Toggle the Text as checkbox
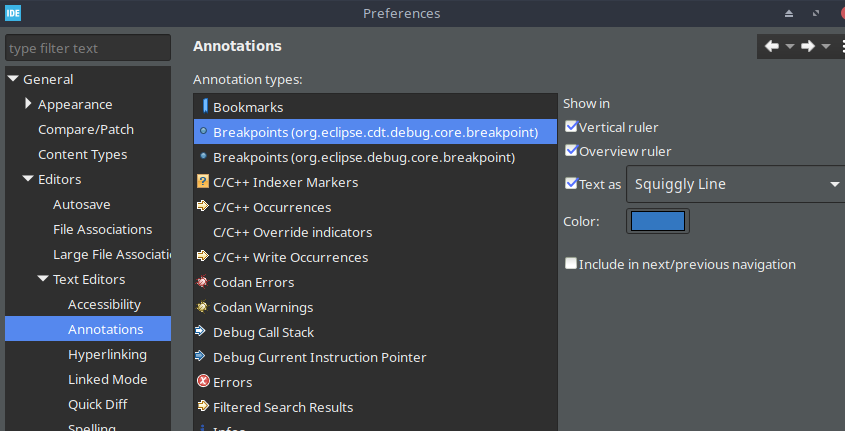The width and height of the screenshot is (845, 431). [x=571, y=183]
